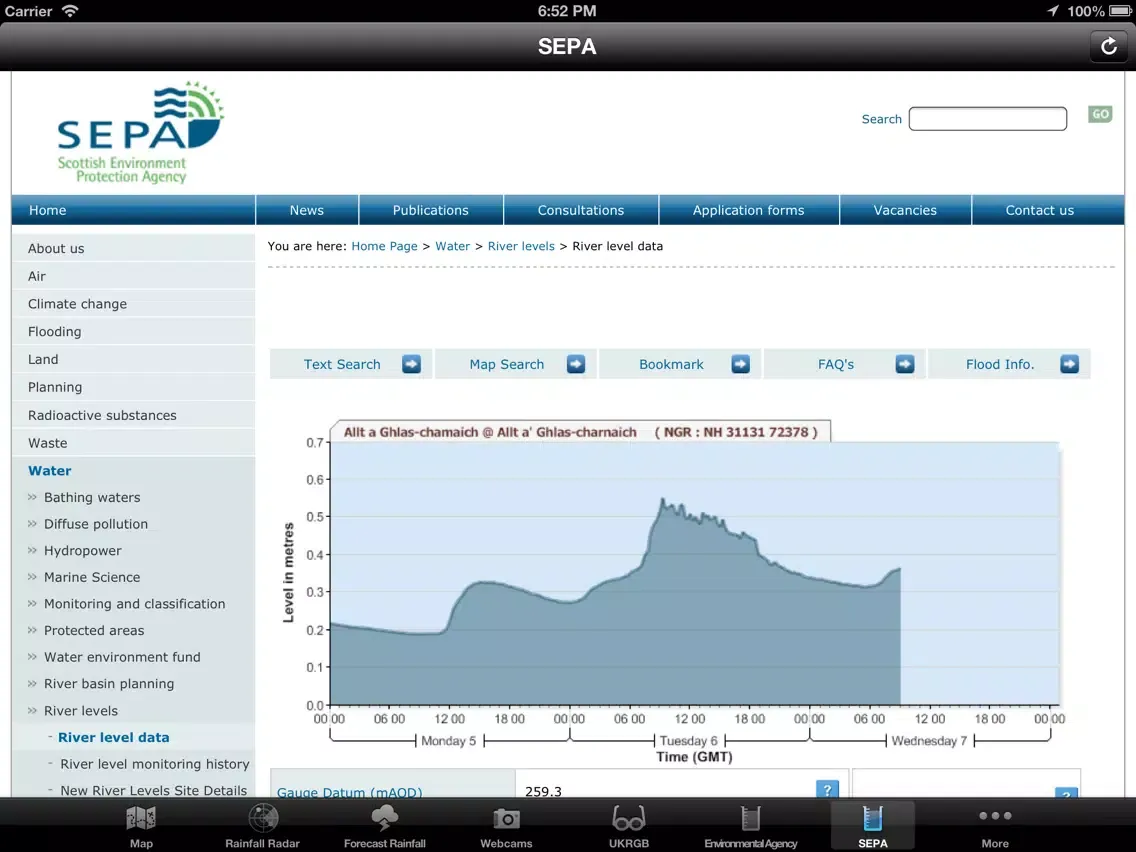
Task: Click the Gauge Datum help question icon
Action: coord(827,789)
